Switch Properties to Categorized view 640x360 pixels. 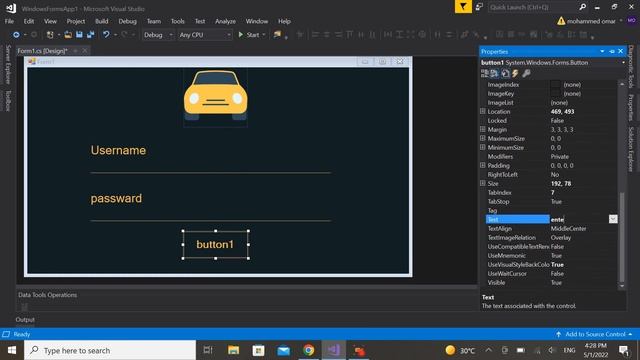(x=484, y=73)
